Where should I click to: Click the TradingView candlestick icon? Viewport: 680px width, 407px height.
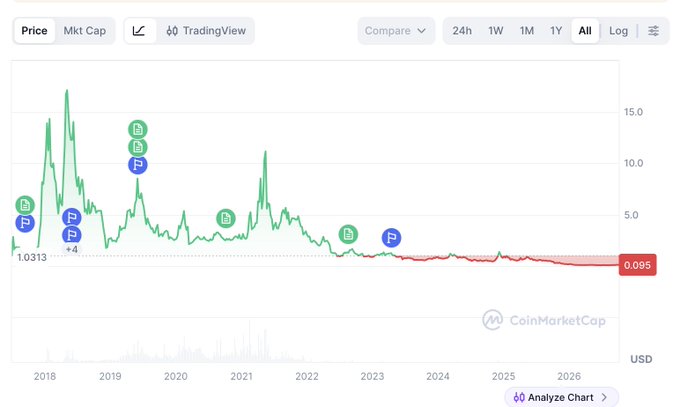[x=172, y=31]
